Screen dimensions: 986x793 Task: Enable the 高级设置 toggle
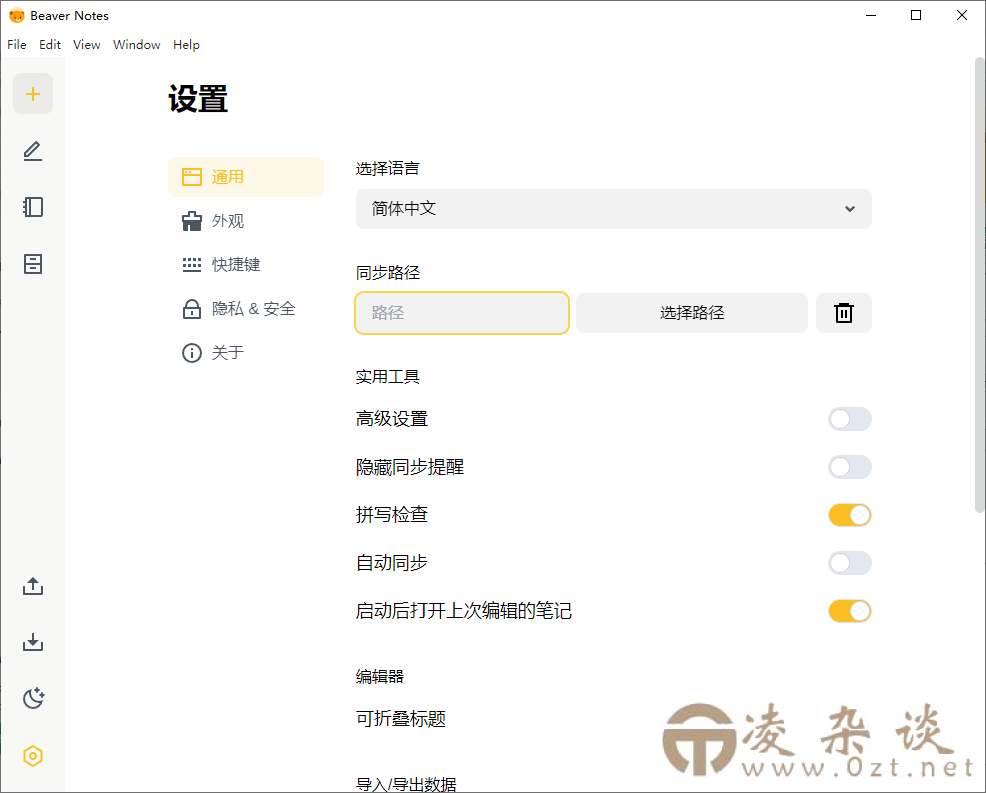(850, 419)
